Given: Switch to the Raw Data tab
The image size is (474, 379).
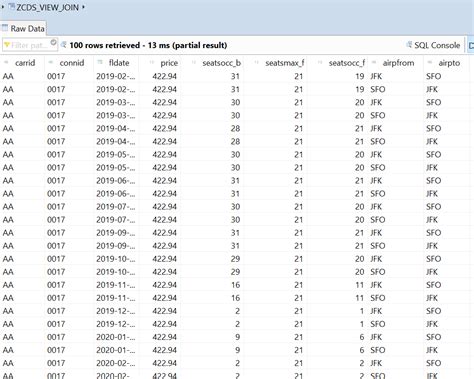Looking at the screenshot, I should coord(23,29).
